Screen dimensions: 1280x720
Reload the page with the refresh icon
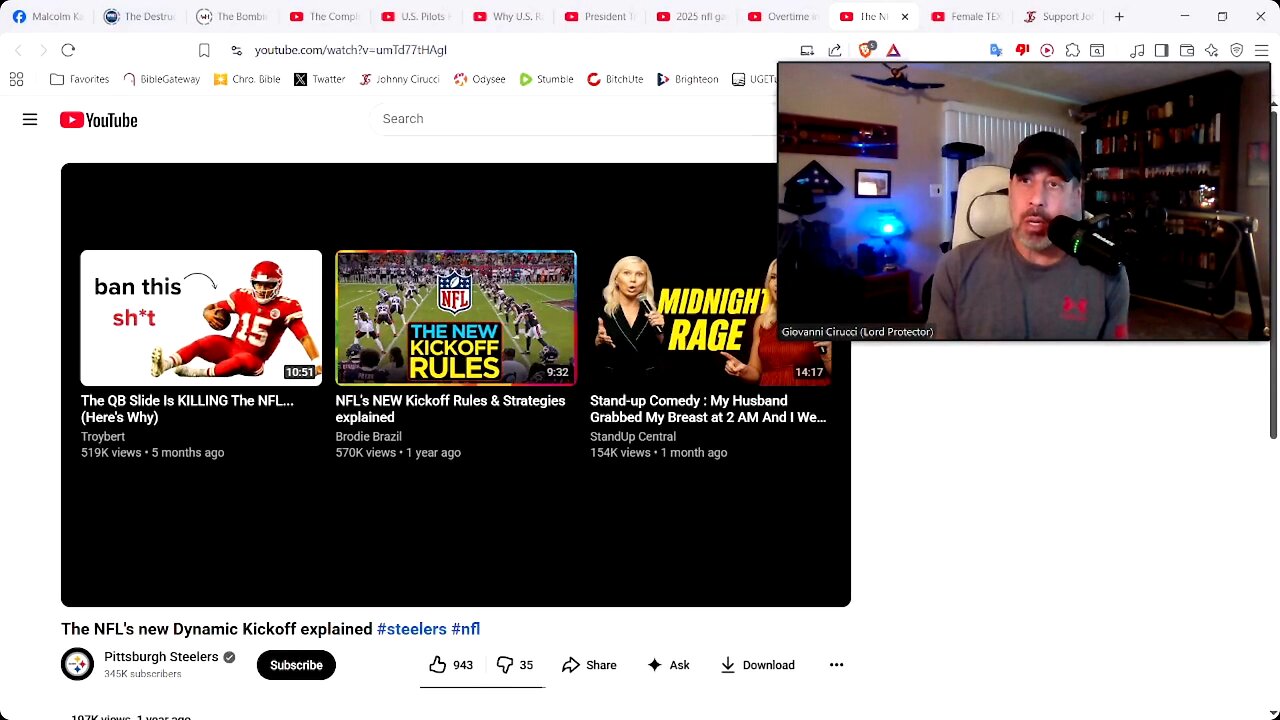tap(68, 50)
